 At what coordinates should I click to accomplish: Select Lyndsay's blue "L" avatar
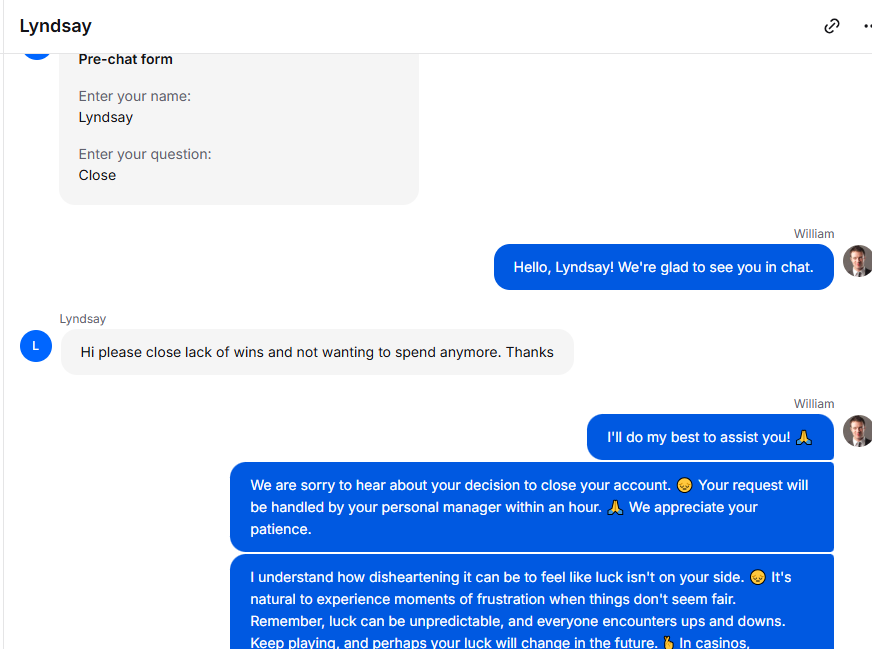coord(36,346)
